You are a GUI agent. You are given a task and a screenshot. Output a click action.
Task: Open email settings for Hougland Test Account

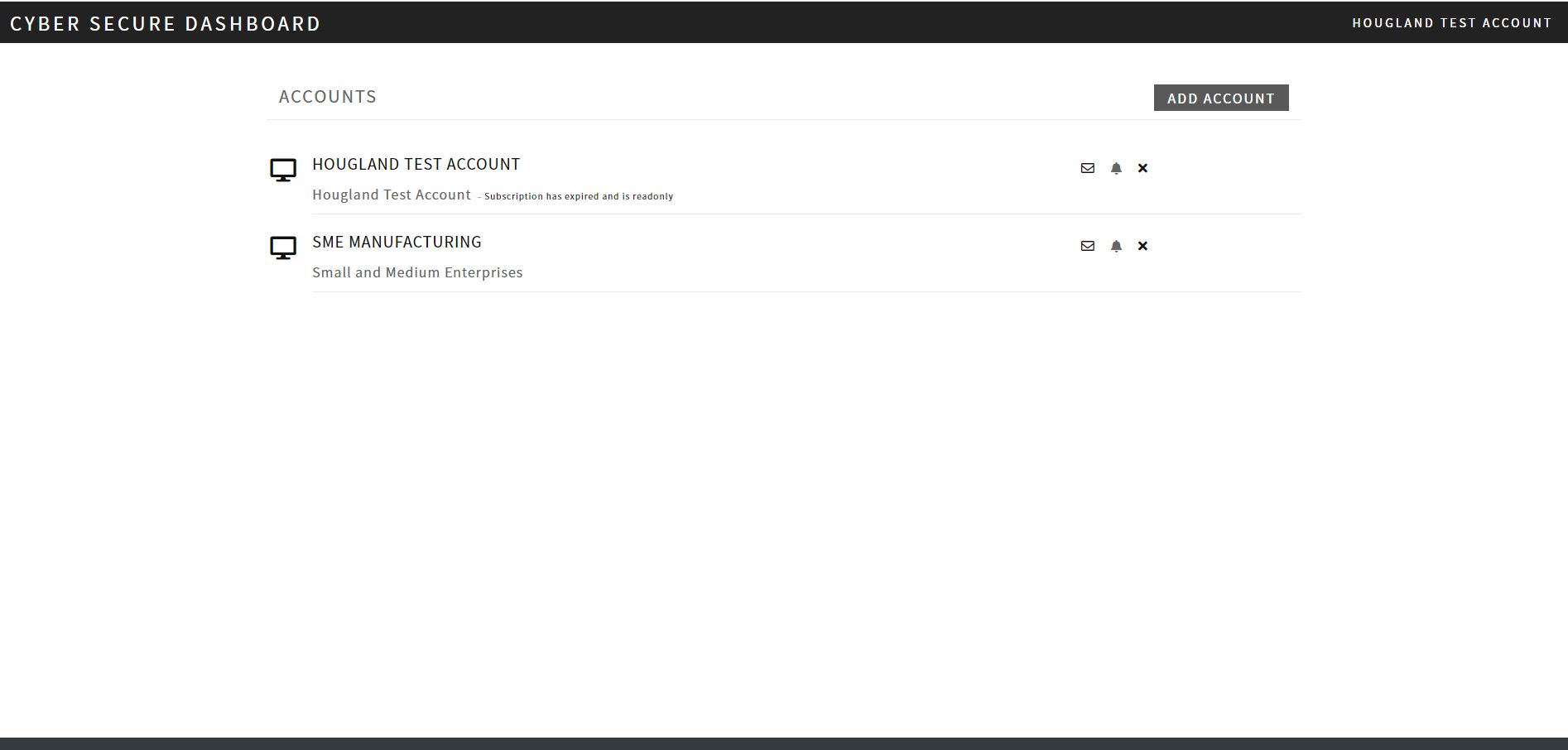1087,168
